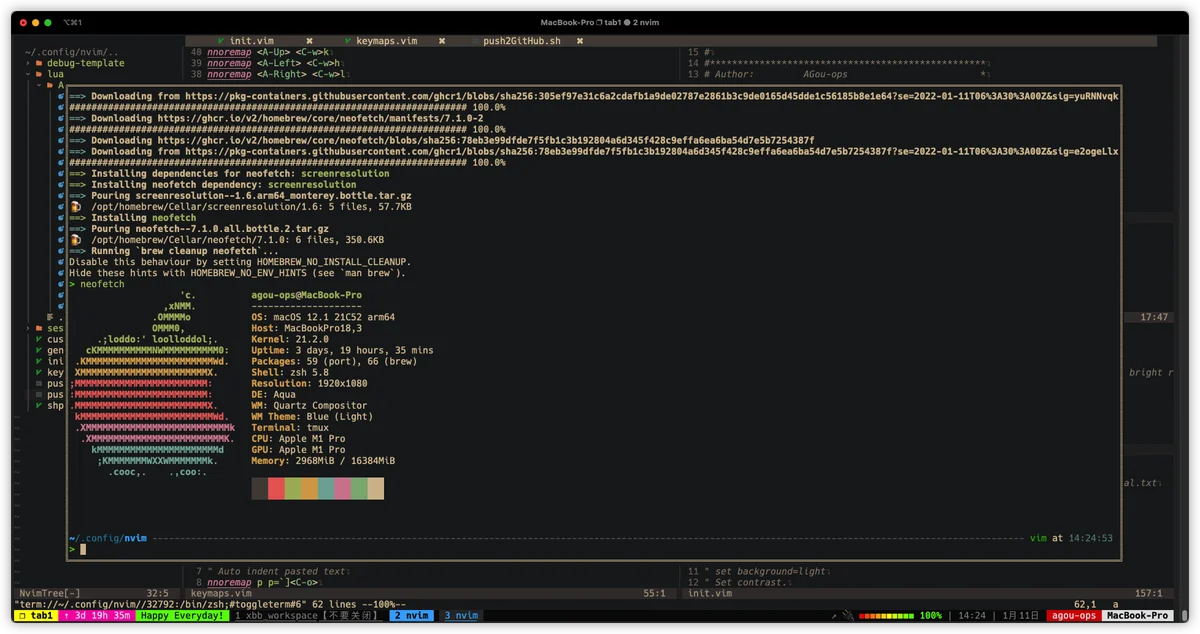The width and height of the screenshot is (1200, 634).
Task: Click the Vim icon on init.vim tab
Action: pyautogui.click(x=221, y=41)
